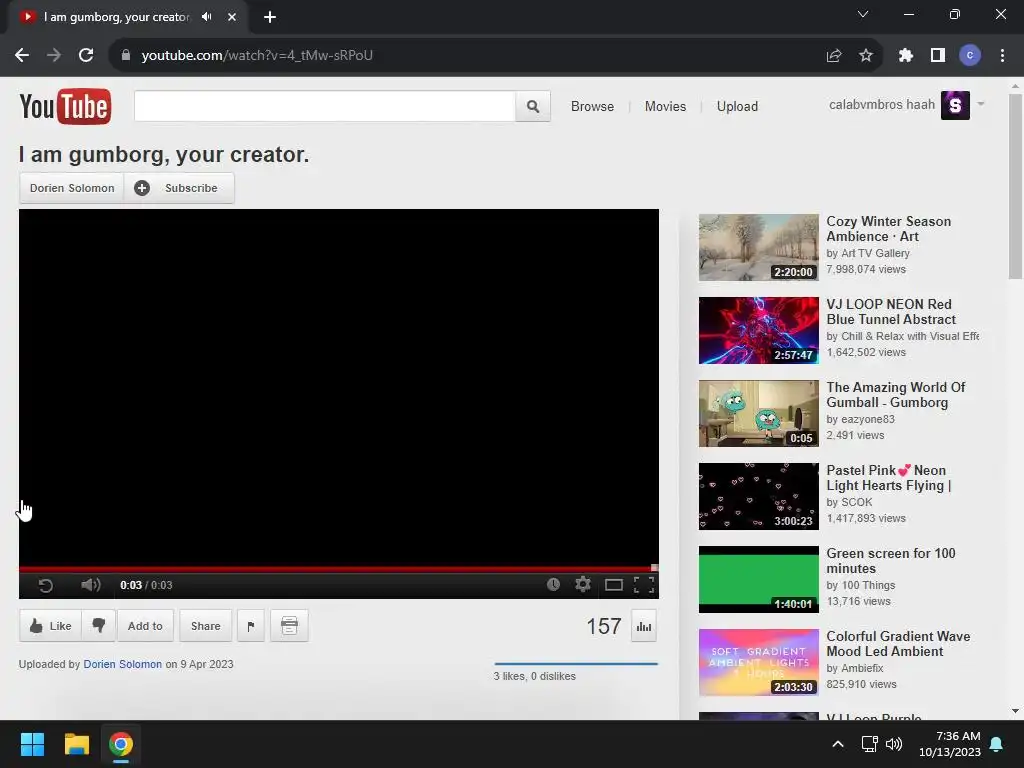The width and height of the screenshot is (1024, 768).
Task: Click the 157 view count text
Action: pyautogui.click(x=603, y=626)
